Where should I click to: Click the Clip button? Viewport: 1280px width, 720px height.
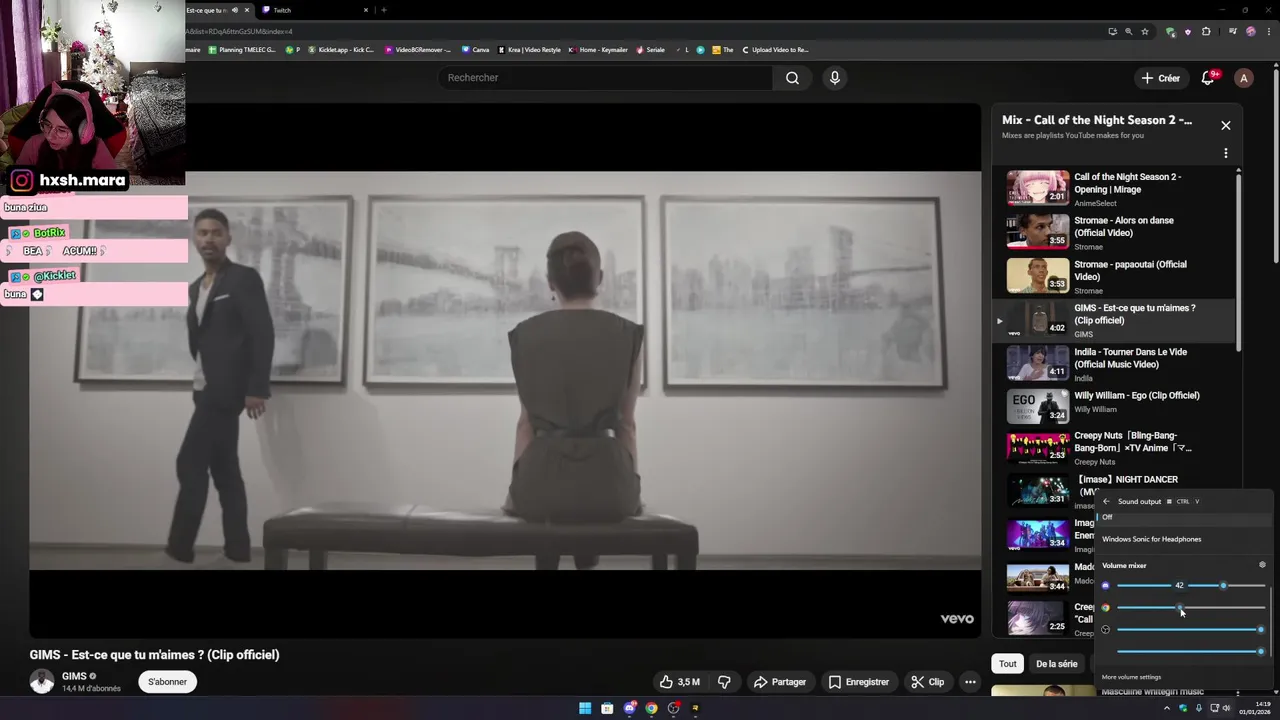click(927, 682)
